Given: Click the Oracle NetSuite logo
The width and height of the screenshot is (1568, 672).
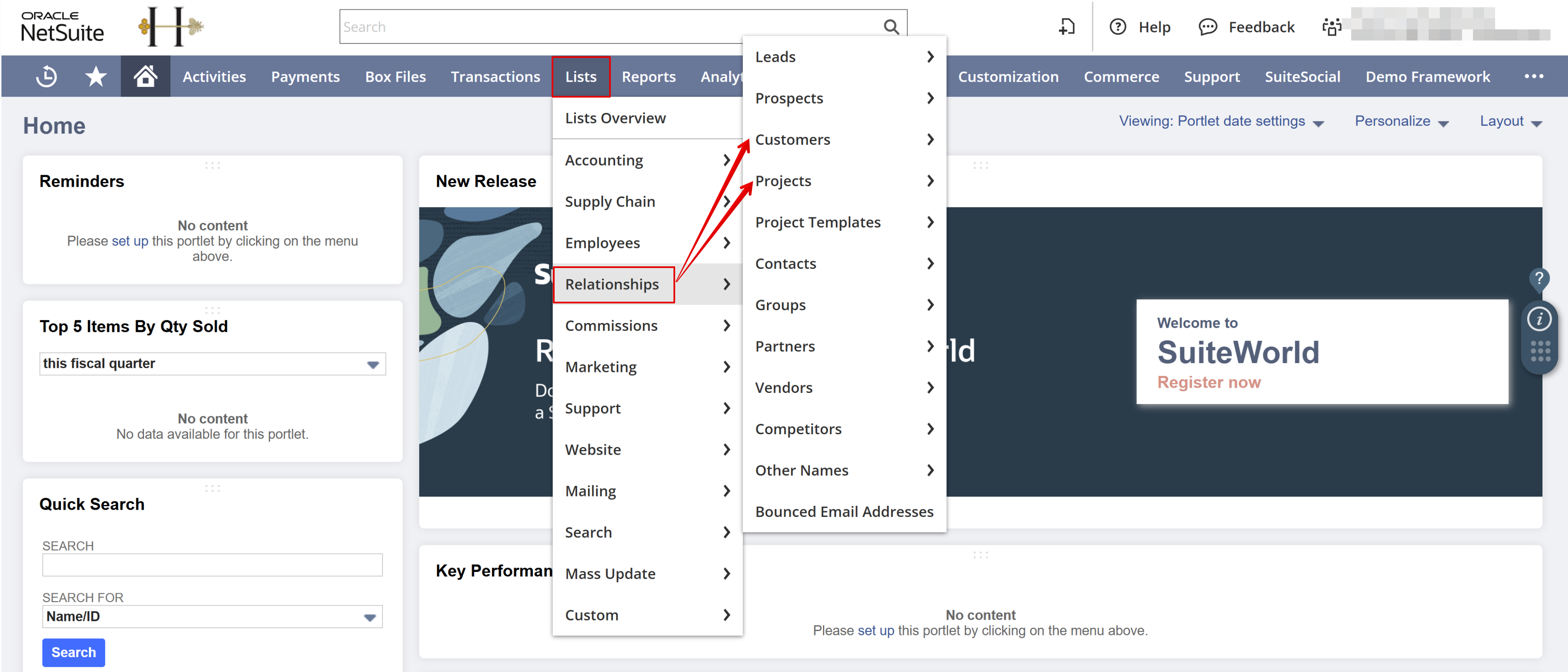Looking at the screenshot, I should [x=62, y=27].
